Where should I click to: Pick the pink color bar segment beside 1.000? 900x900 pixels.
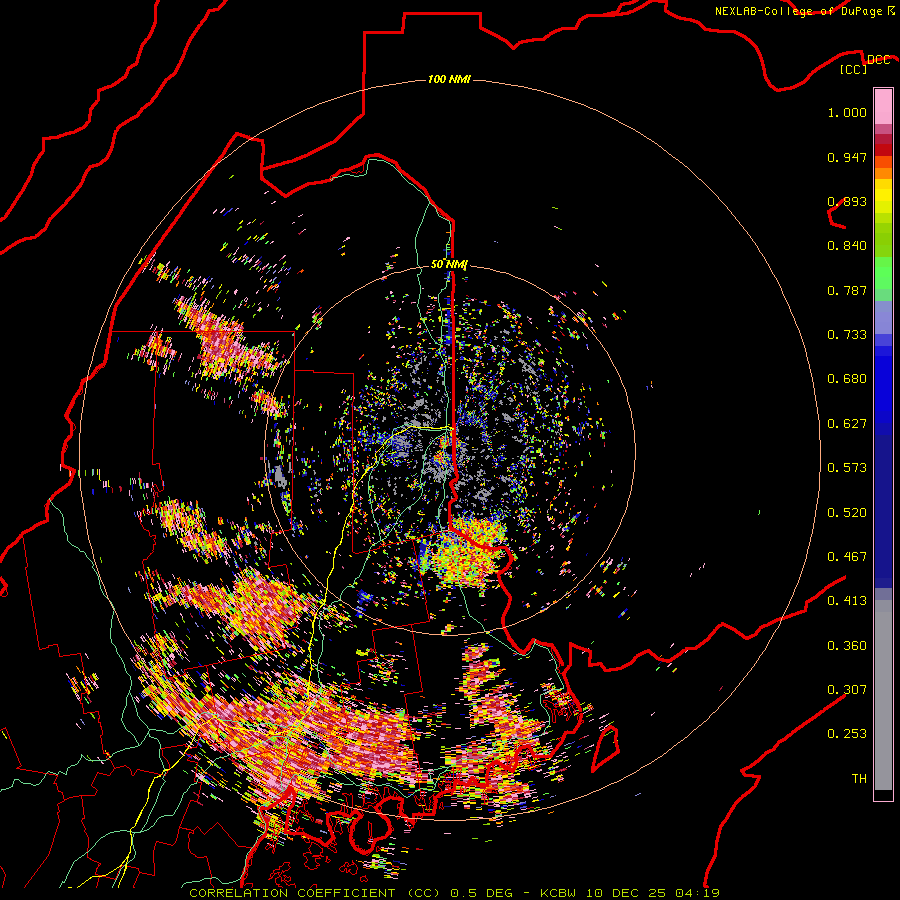pos(883,107)
